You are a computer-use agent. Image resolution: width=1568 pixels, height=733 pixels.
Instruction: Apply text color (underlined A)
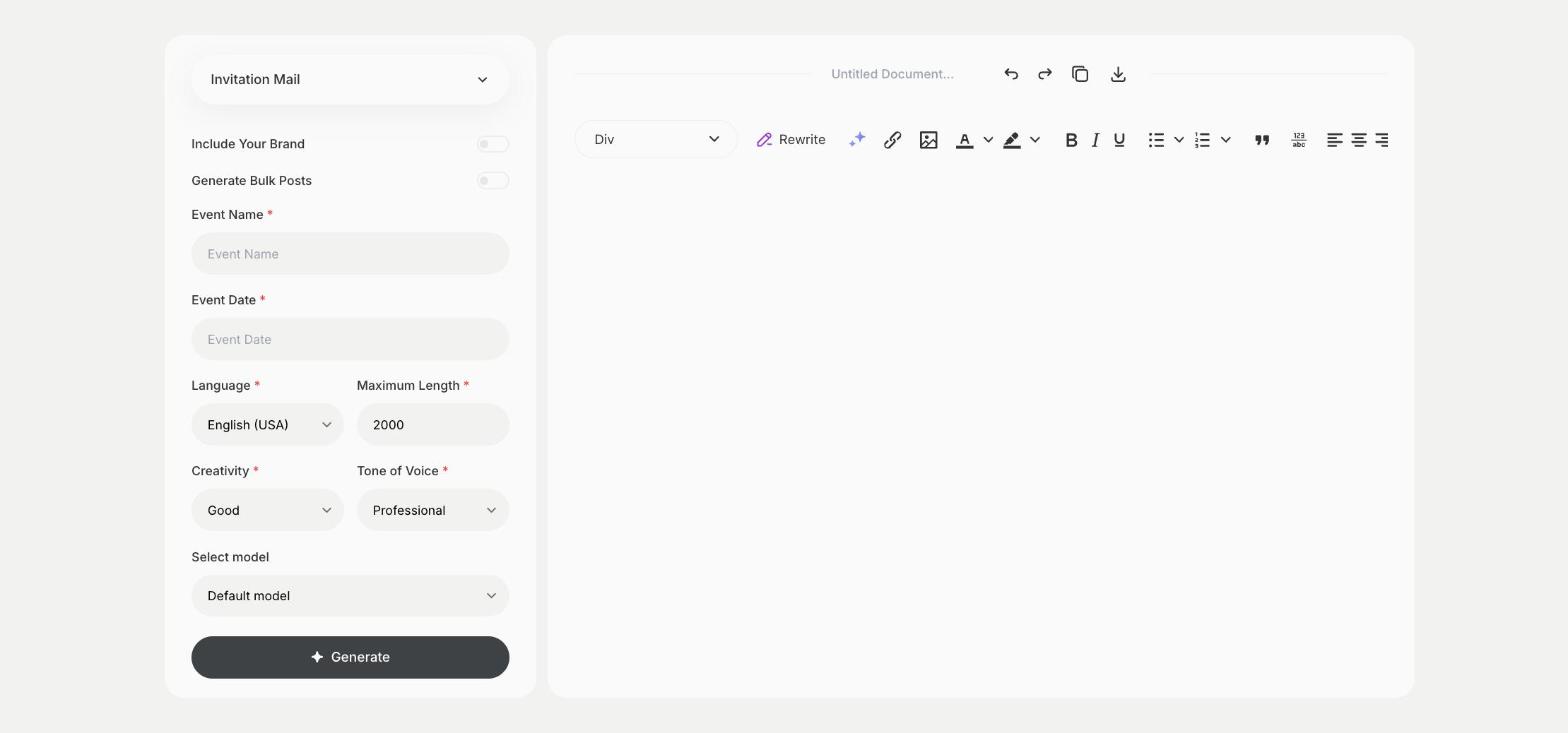[965, 140]
